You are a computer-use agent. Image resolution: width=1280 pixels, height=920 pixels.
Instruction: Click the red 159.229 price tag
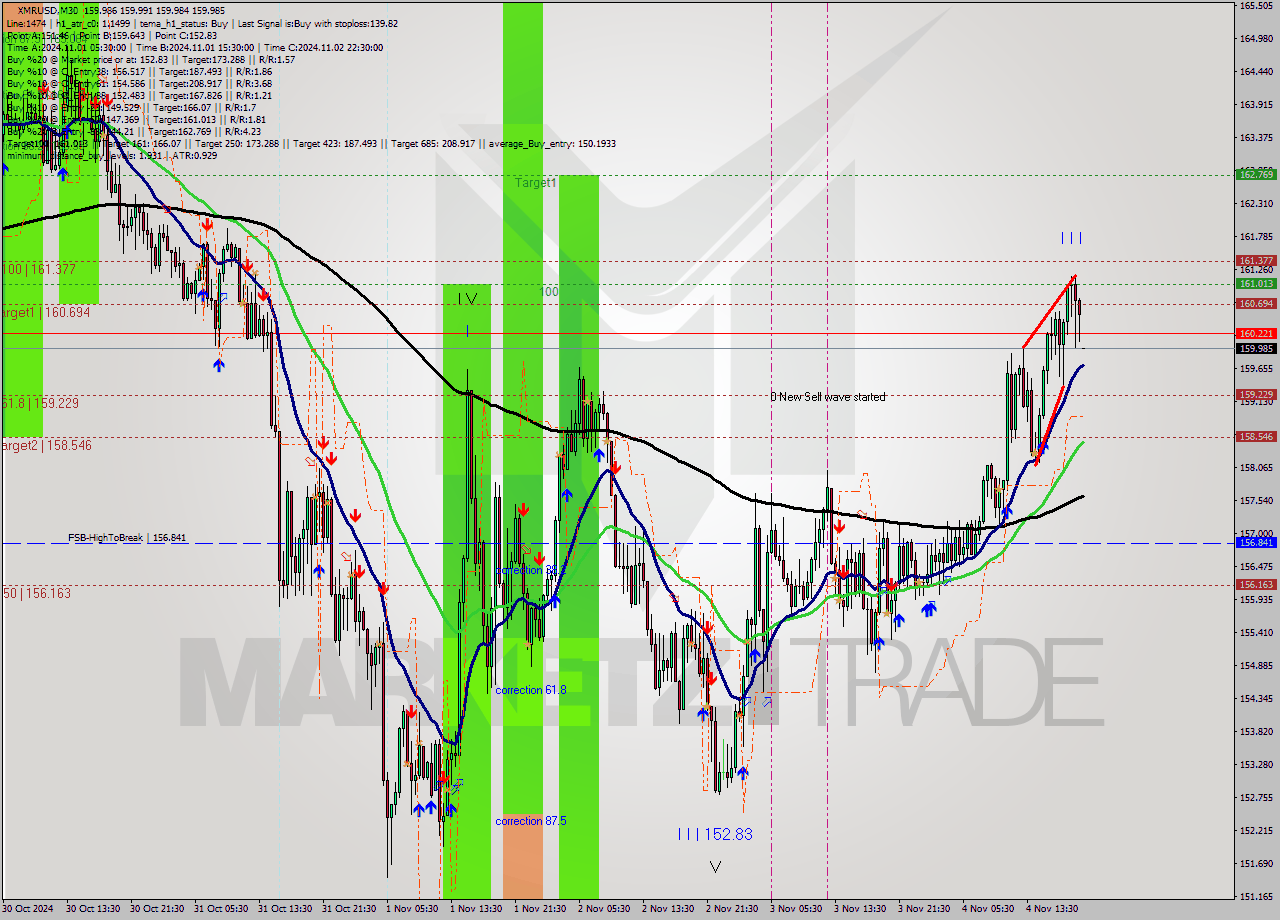[1256, 394]
